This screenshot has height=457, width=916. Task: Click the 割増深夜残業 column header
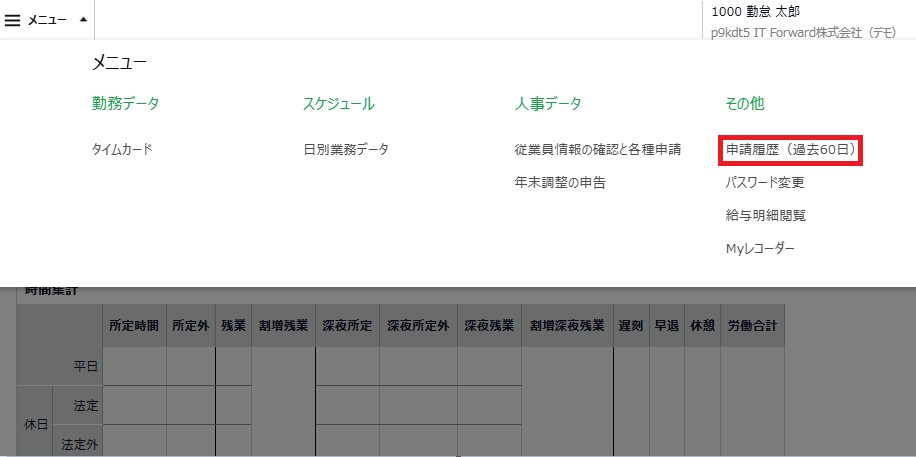tap(567, 326)
